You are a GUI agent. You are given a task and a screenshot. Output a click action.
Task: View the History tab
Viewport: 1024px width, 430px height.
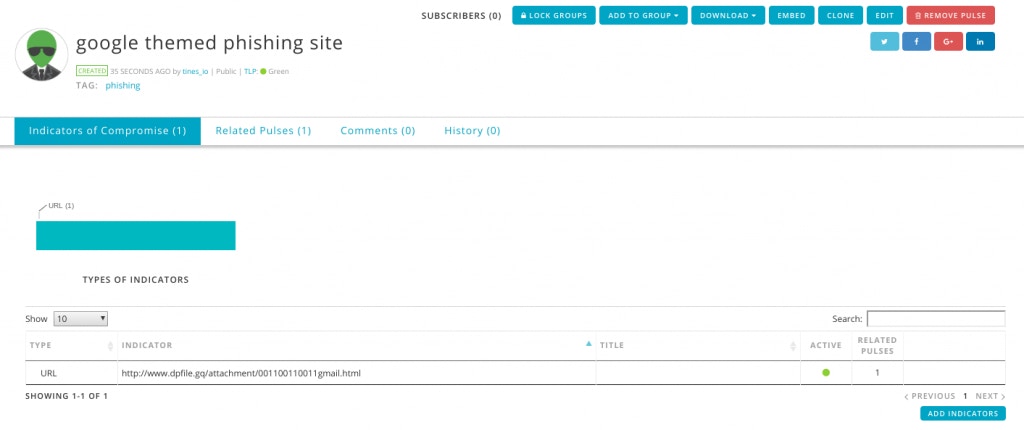tap(472, 131)
